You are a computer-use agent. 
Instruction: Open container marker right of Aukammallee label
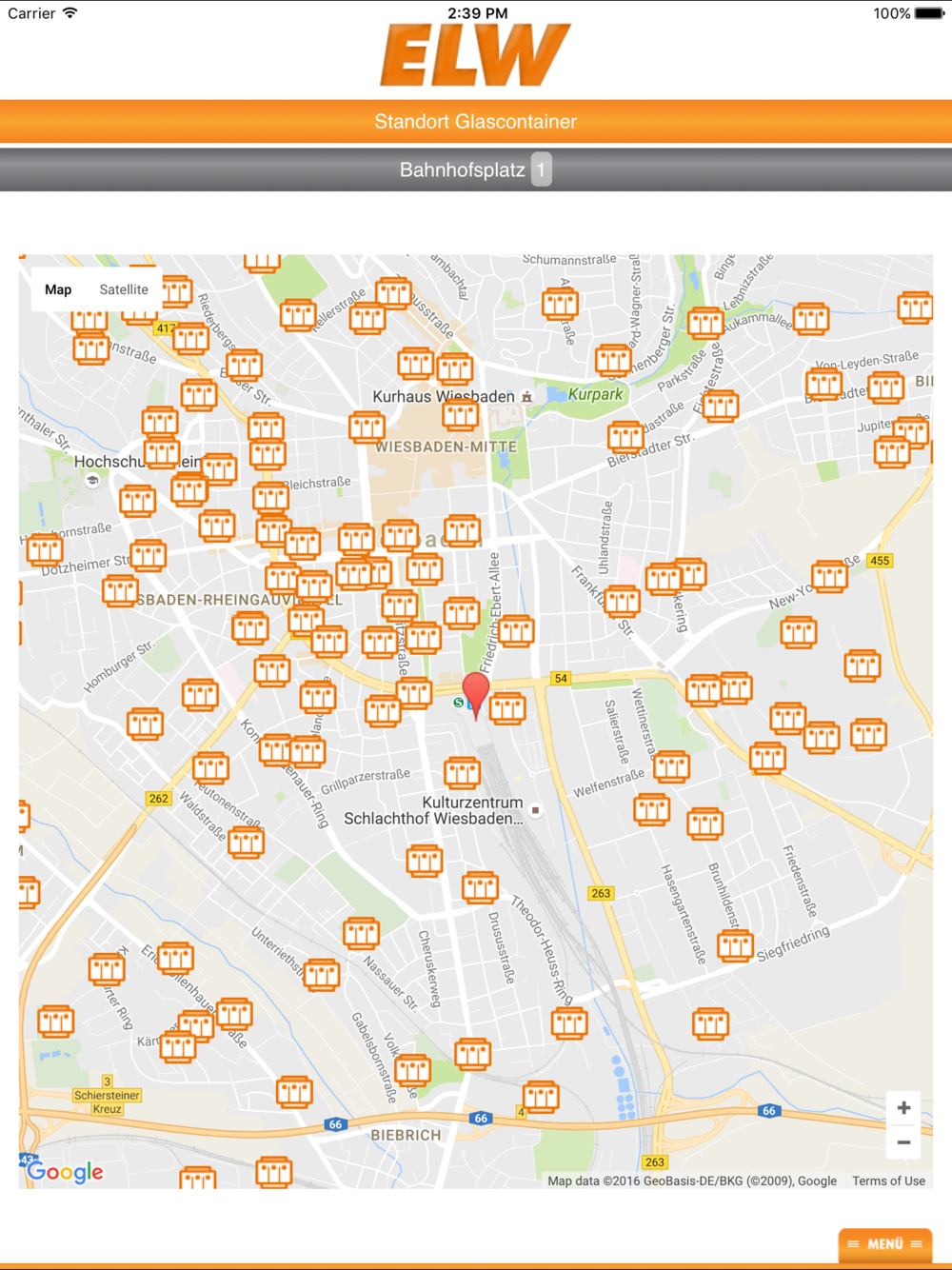coord(811,318)
